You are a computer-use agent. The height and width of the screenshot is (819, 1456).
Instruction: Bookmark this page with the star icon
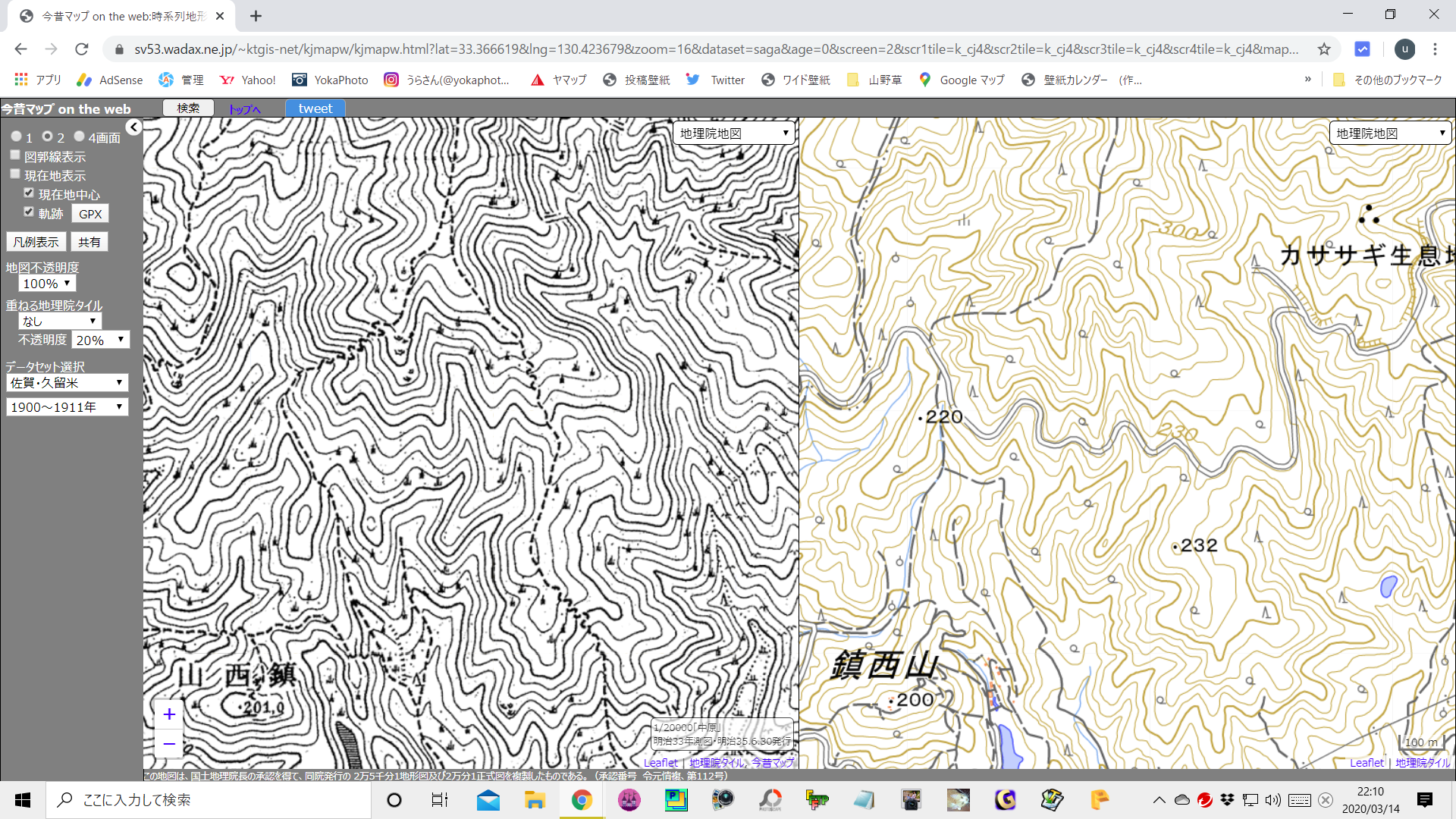[x=1324, y=49]
